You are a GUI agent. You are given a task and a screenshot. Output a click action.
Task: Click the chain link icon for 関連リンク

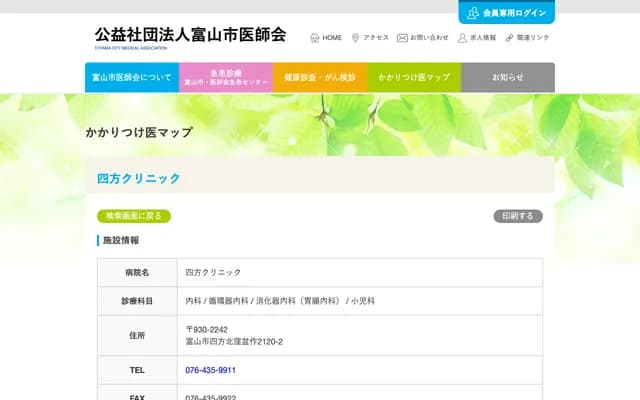[x=509, y=38]
